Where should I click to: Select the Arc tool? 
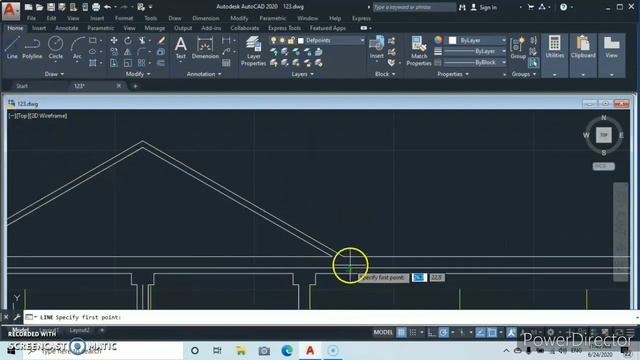point(77,48)
